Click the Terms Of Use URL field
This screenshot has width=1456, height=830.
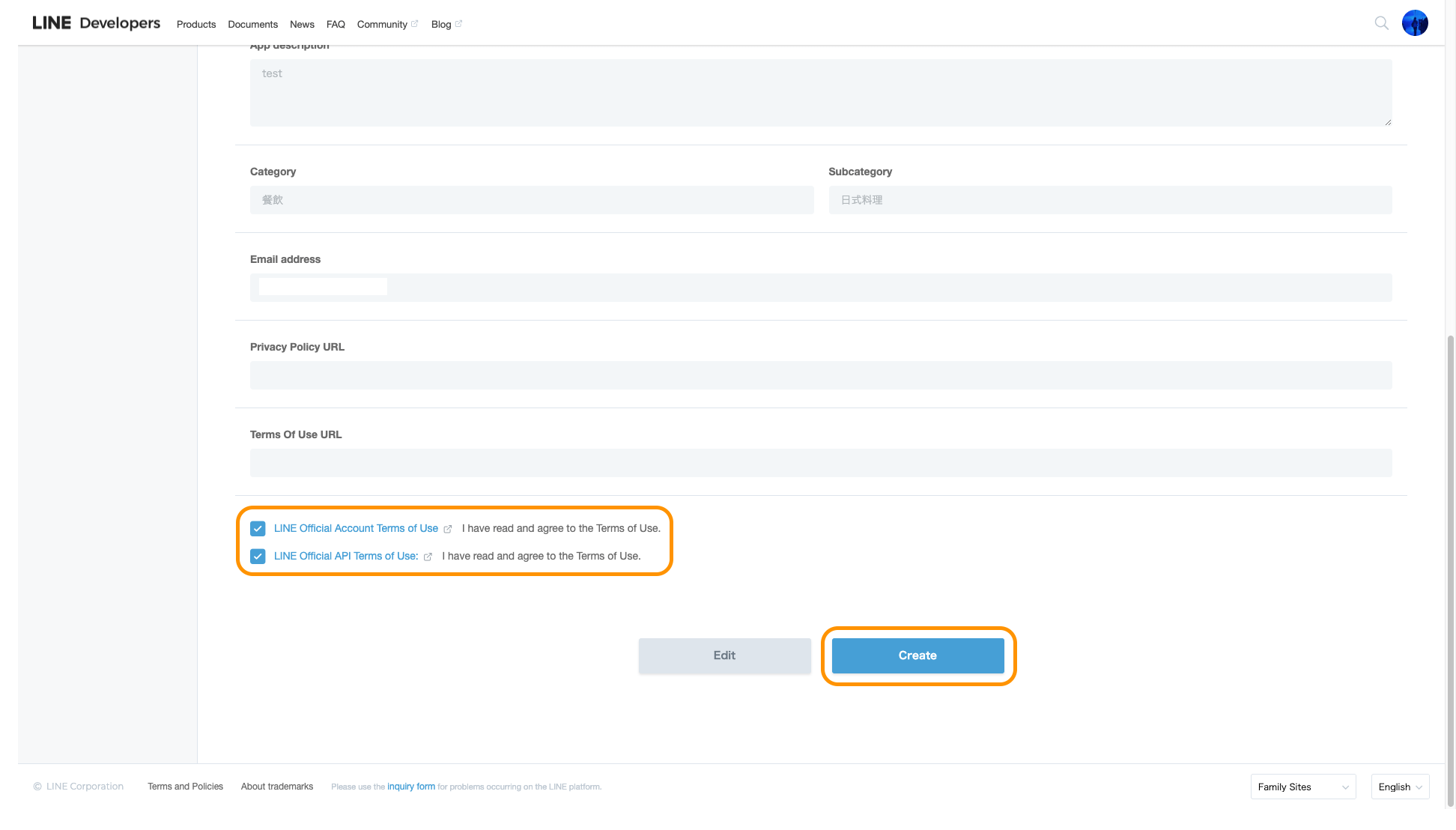point(821,463)
